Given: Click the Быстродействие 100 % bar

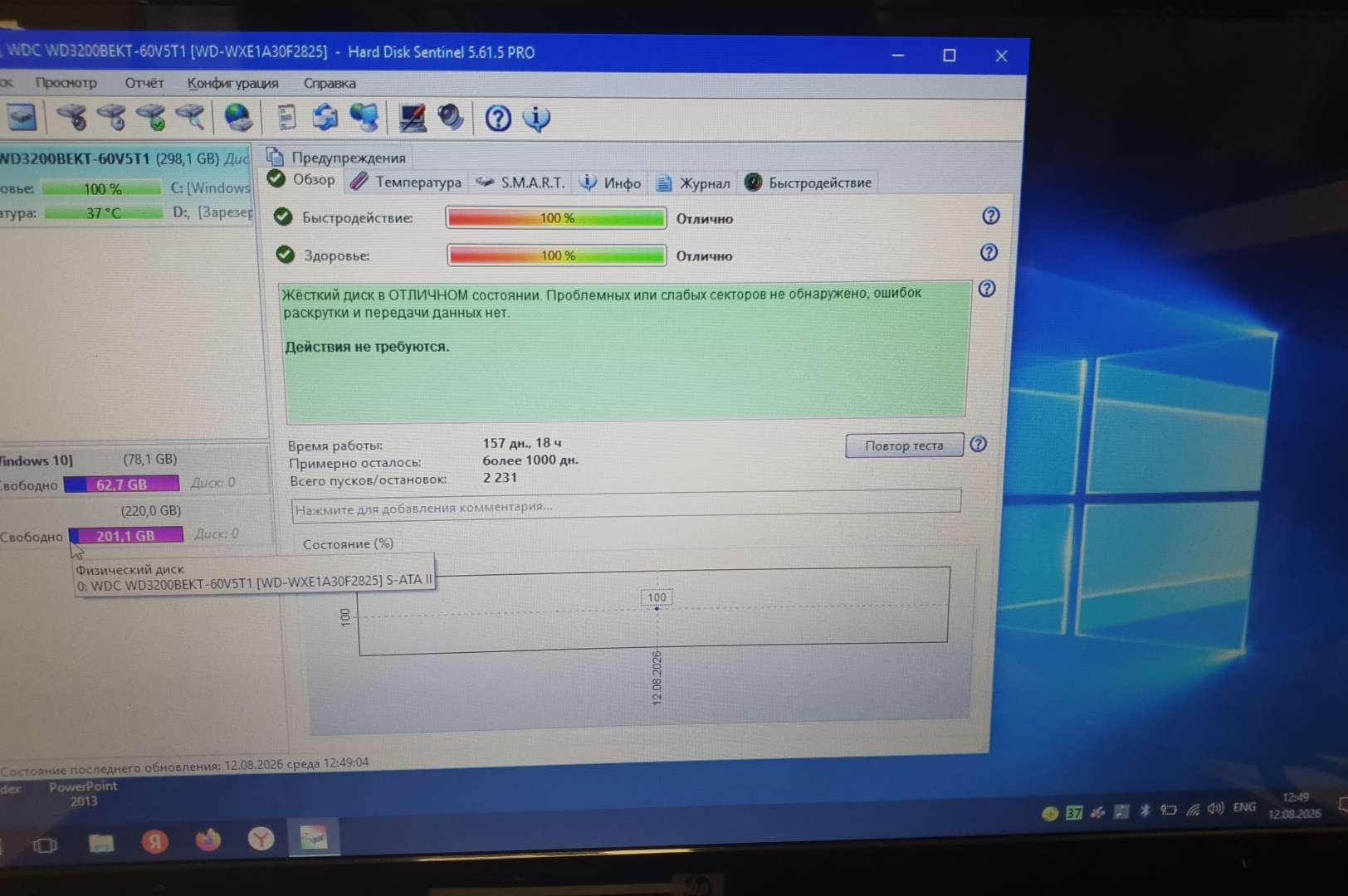Looking at the screenshot, I should pyautogui.click(x=556, y=217).
